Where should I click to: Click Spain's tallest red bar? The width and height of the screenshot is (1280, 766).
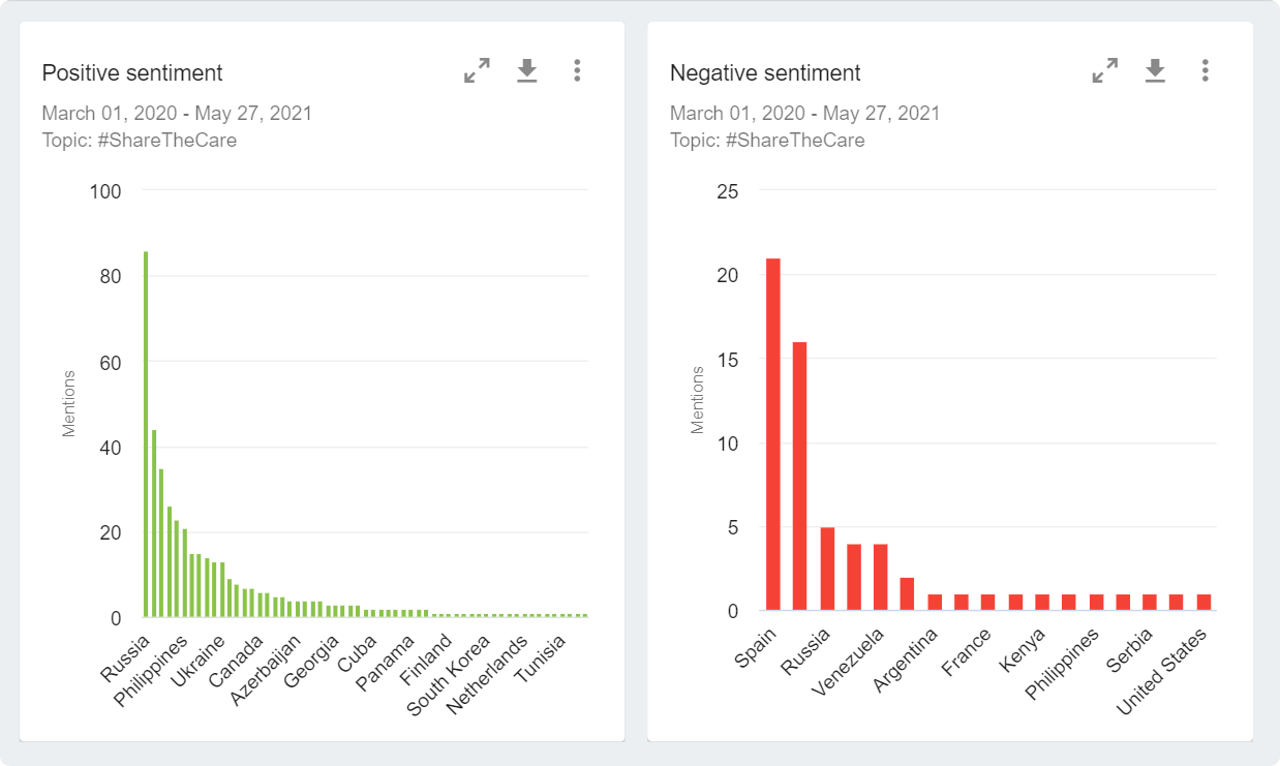click(x=774, y=430)
